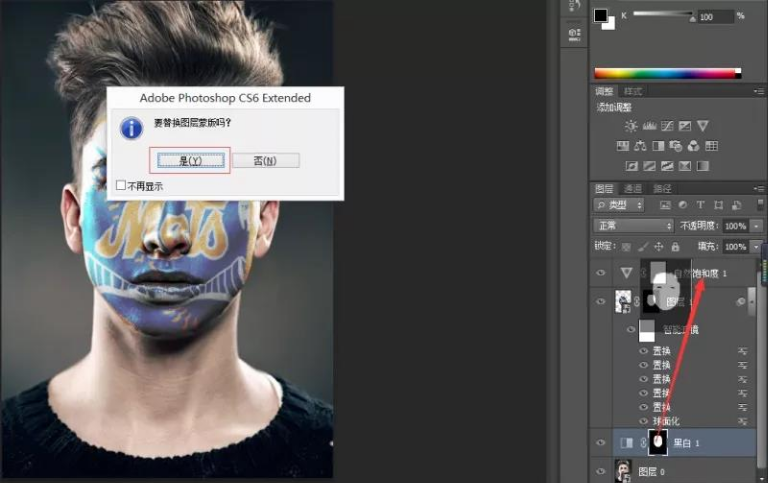Open the 填充 slider arrow

pos(757,246)
